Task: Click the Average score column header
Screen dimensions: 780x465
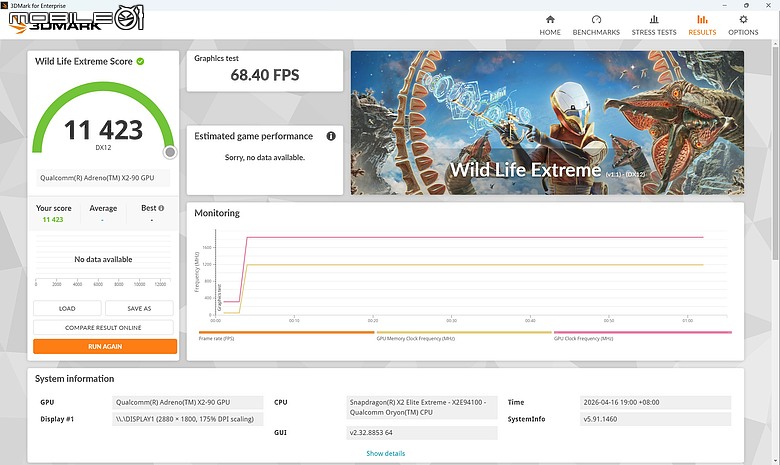Action: 103,208
